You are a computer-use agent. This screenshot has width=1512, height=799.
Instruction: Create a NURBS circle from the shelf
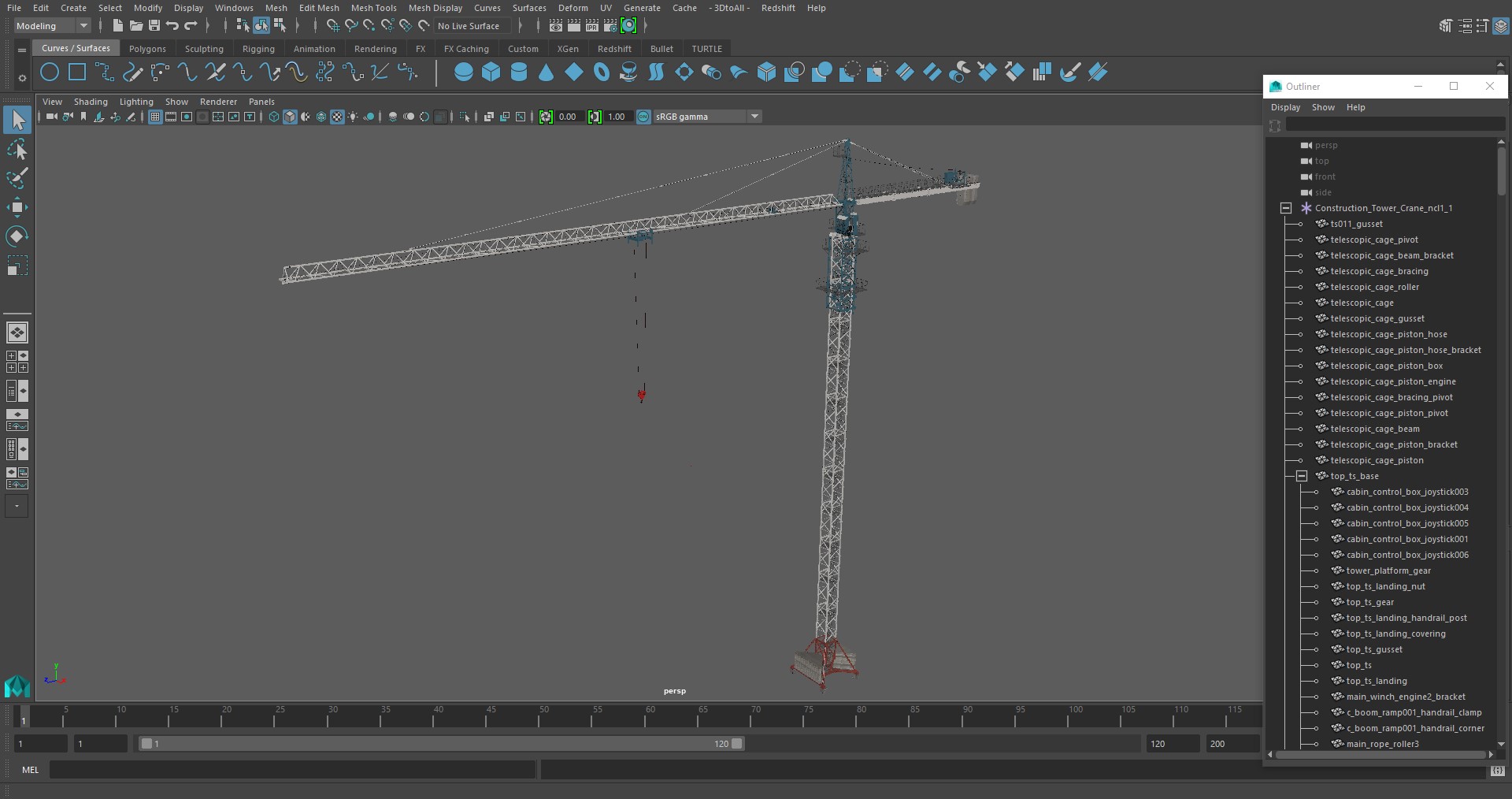[50, 72]
